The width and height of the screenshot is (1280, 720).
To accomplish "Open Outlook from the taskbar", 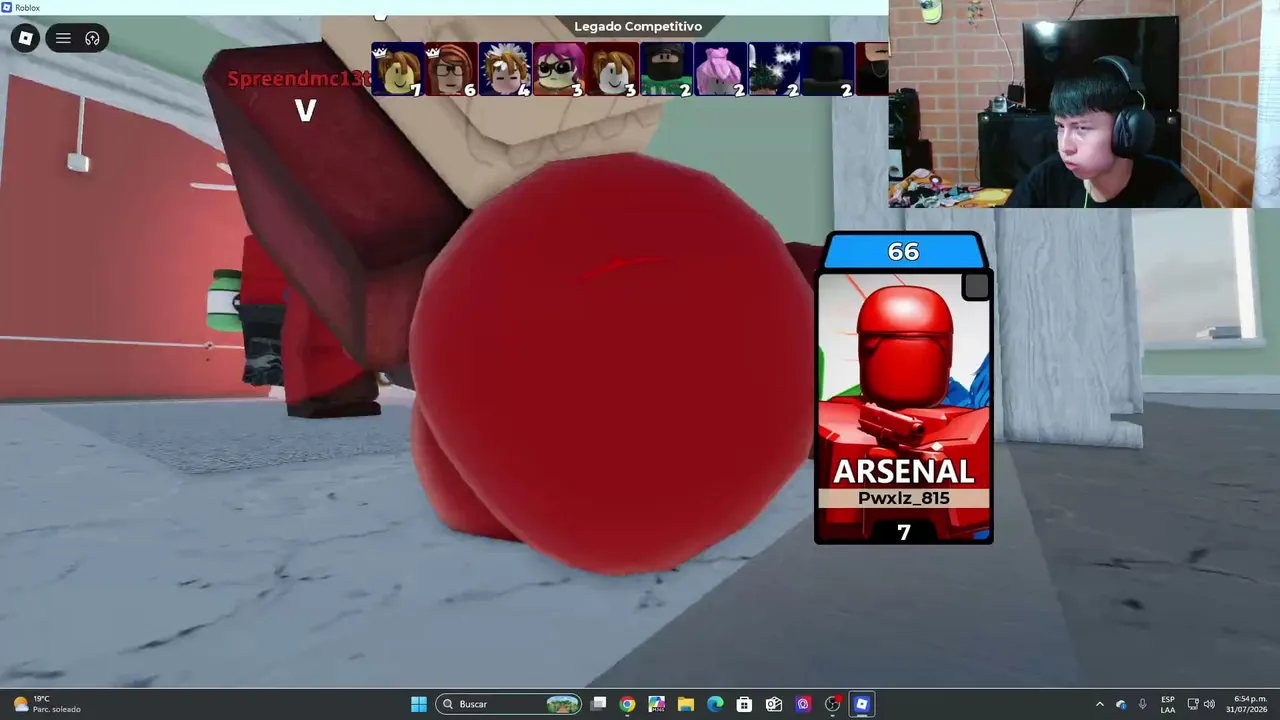I will click(774, 704).
